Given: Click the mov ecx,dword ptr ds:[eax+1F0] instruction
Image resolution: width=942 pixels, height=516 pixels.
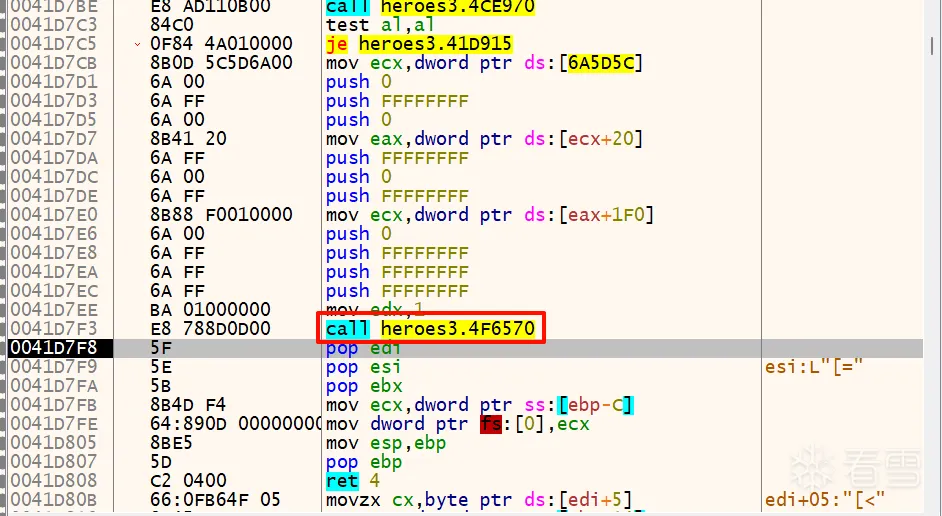Looking at the screenshot, I should click(491, 215).
